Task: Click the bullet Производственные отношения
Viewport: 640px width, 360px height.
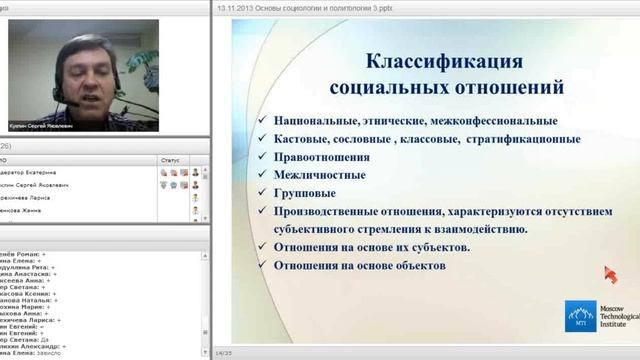Action: coord(443,220)
